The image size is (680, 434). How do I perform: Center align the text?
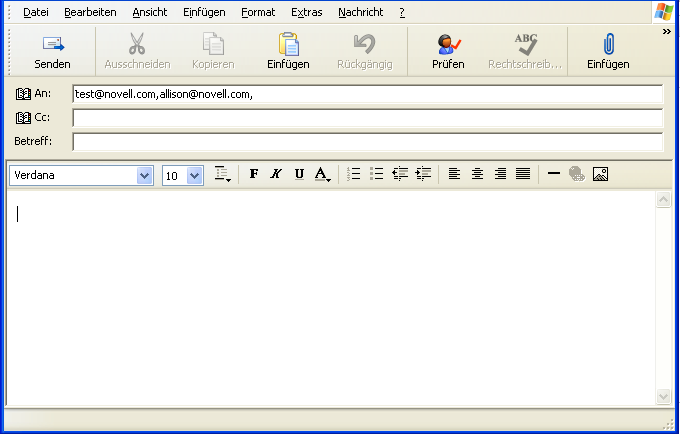click(x=478, y=174)
